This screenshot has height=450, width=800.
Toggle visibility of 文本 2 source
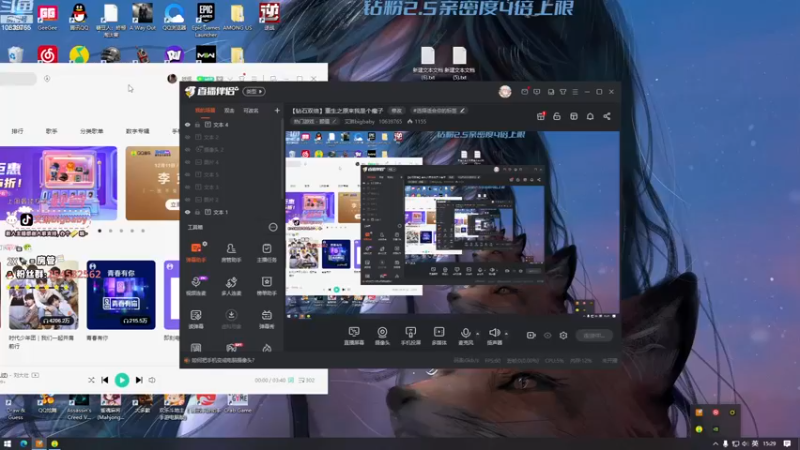click(188, 137)
